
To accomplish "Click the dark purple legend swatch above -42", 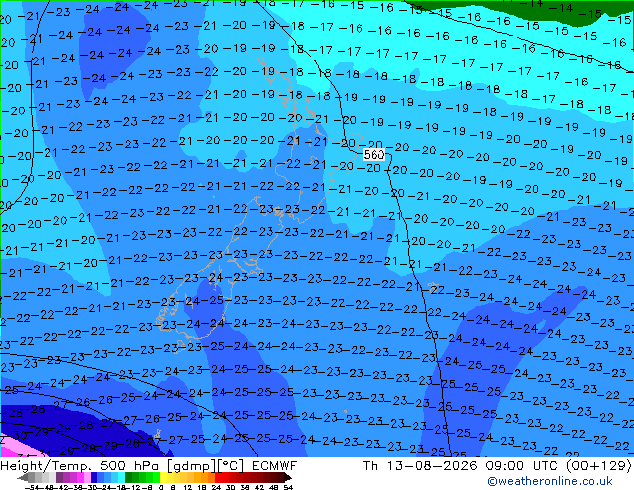I will coord(59,477).
